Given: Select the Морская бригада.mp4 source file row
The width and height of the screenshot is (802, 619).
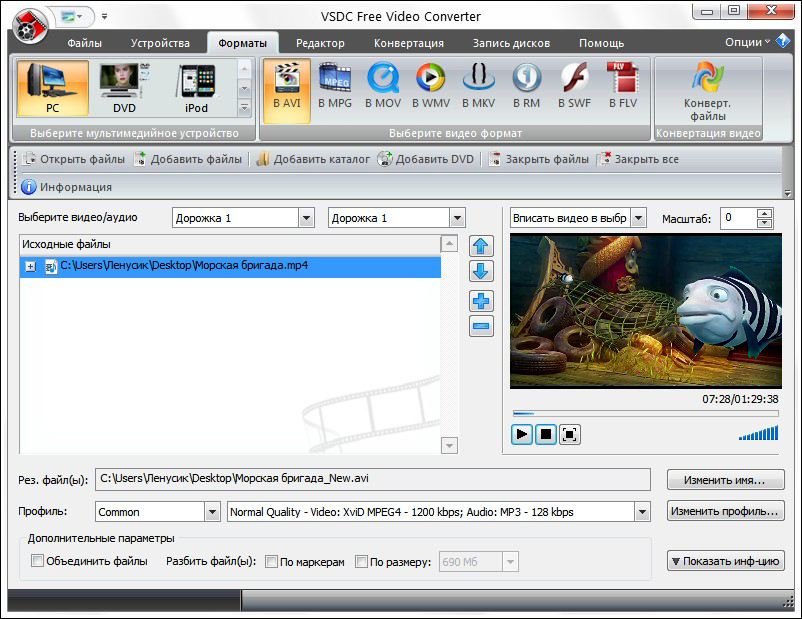Looking at the screenshot, I should point(230,267).
